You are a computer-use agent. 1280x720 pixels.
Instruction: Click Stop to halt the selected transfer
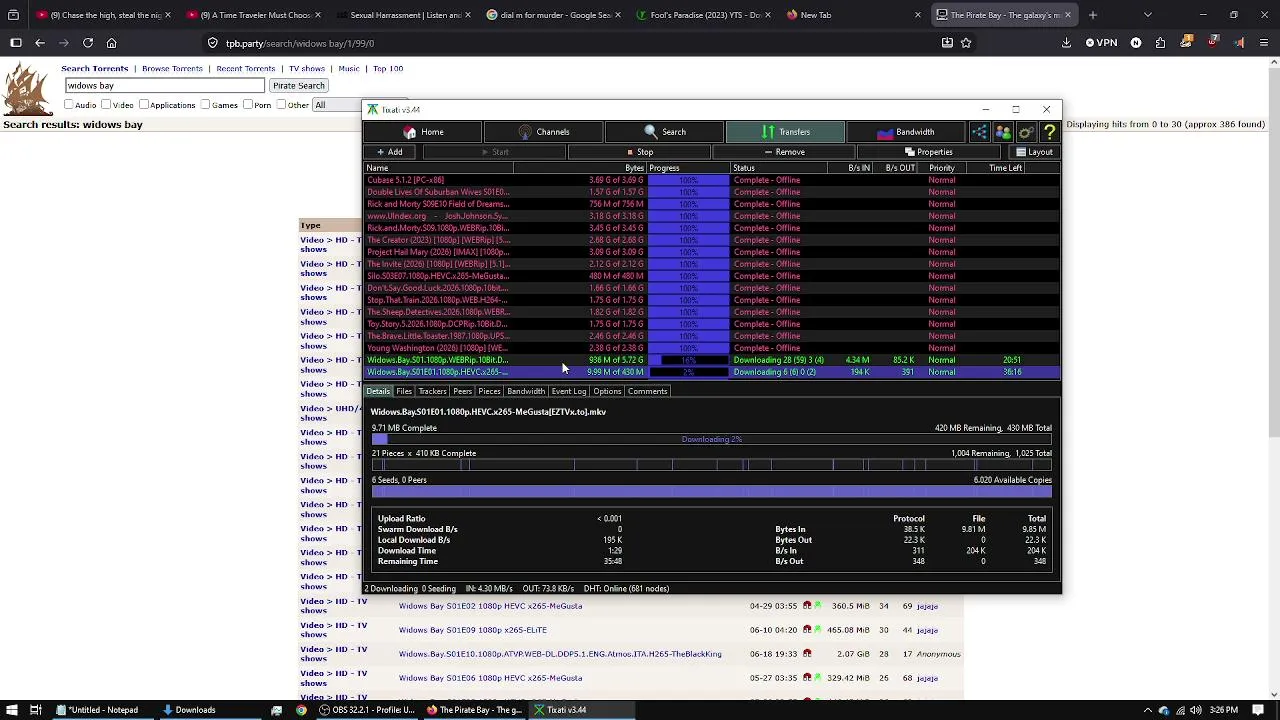pos(640,152)
